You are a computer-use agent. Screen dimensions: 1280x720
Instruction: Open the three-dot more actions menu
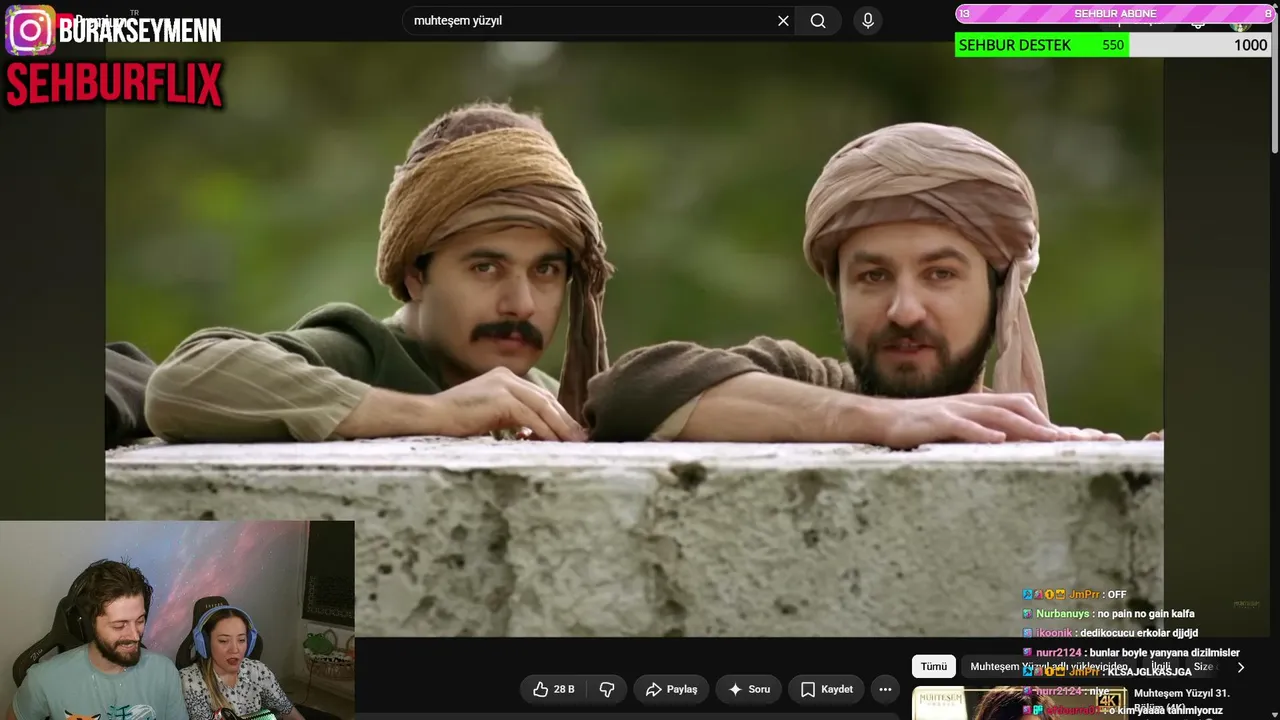(885, 689)
